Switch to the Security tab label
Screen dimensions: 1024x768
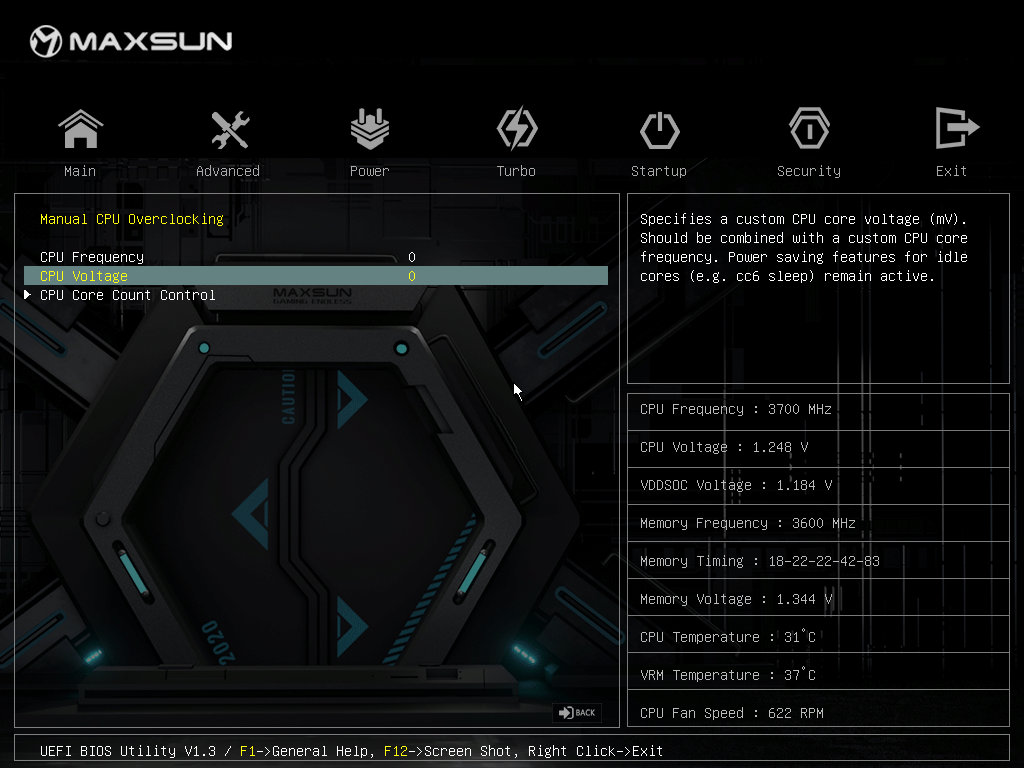pos(809,171)
